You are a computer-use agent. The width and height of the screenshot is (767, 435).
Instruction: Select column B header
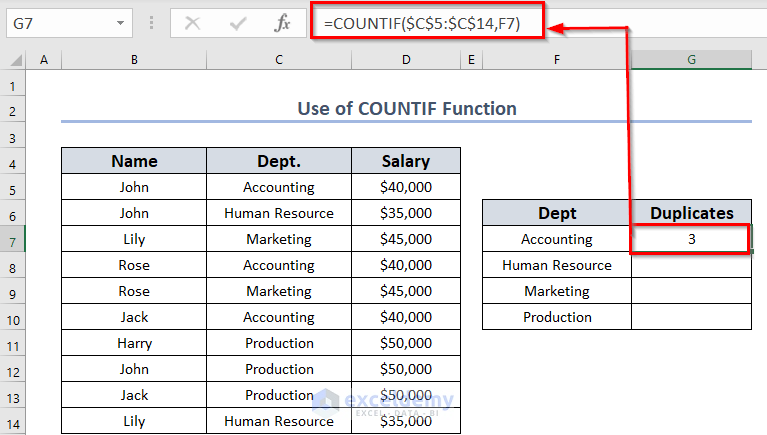coord(134,61)
